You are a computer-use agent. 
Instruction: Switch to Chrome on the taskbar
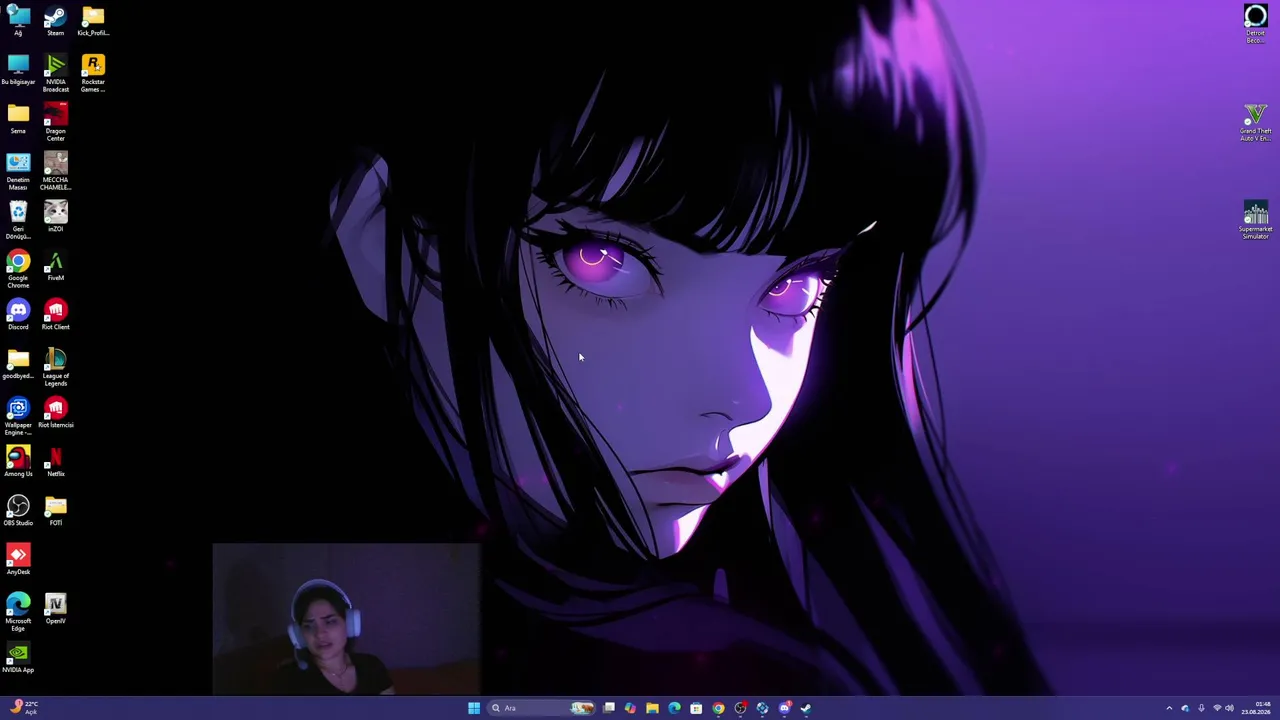pyautogui.click(x=718, y=708)
